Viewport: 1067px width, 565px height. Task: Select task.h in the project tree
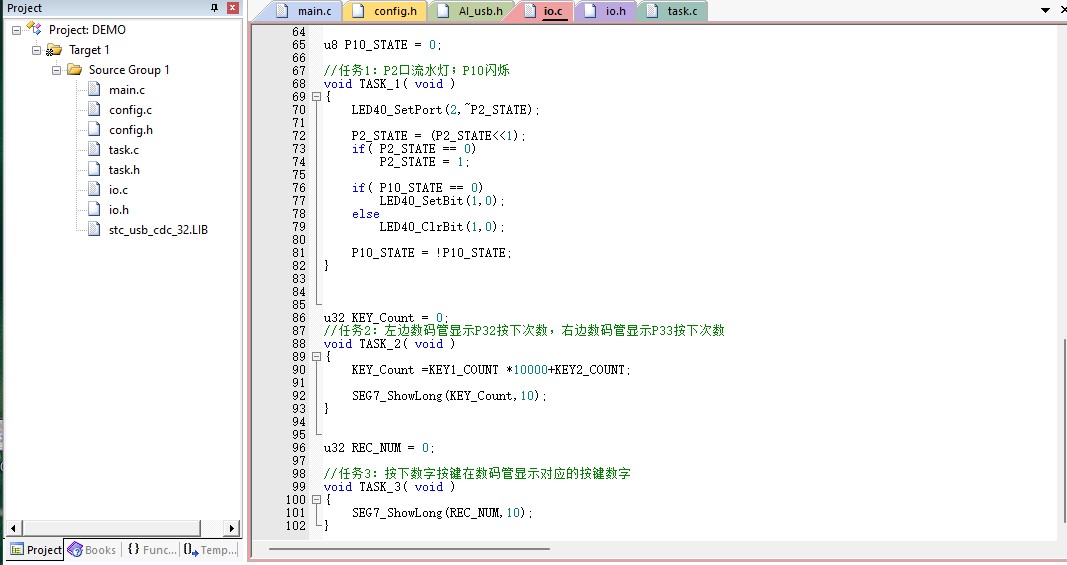[x=124, y=170]
